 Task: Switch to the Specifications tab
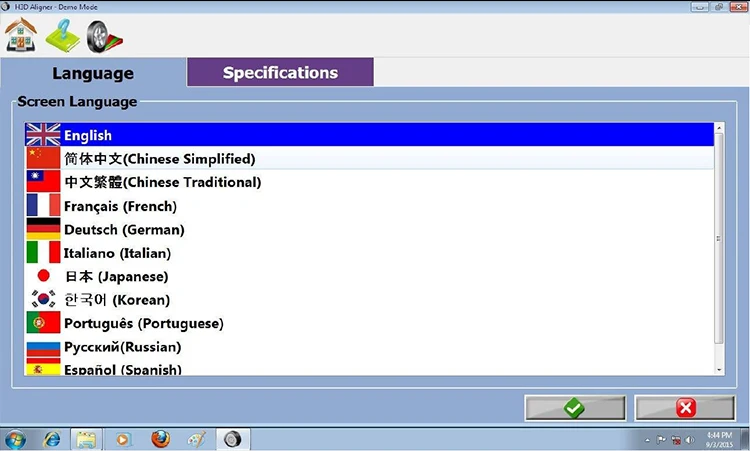click(x=280, y=72)
